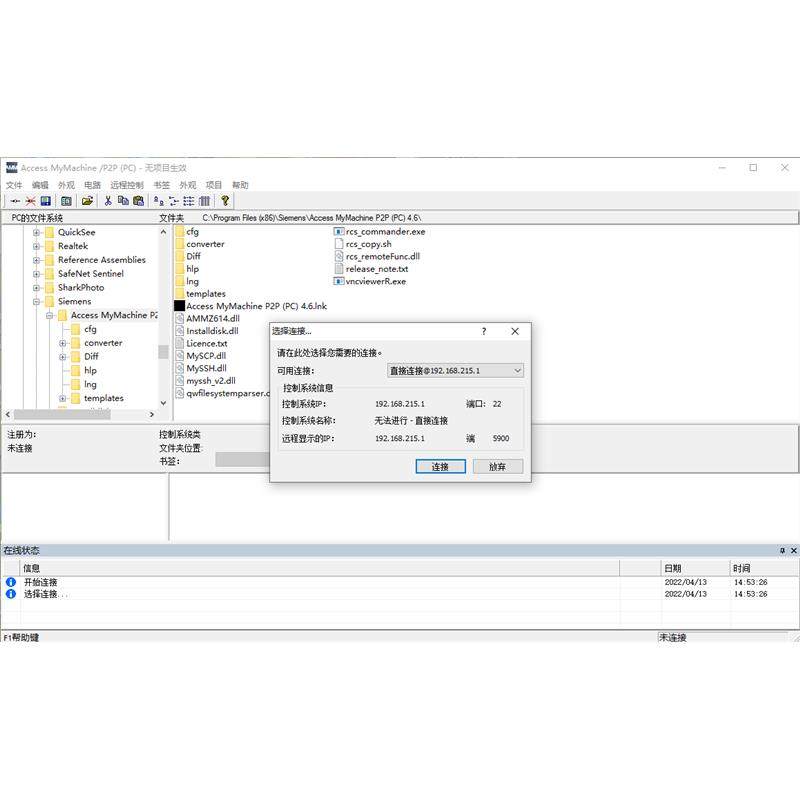Open the 可用连接 connection dropdown
Image resolution: width=800 pixels, height=800 pixels.
[x=518, y=370]
